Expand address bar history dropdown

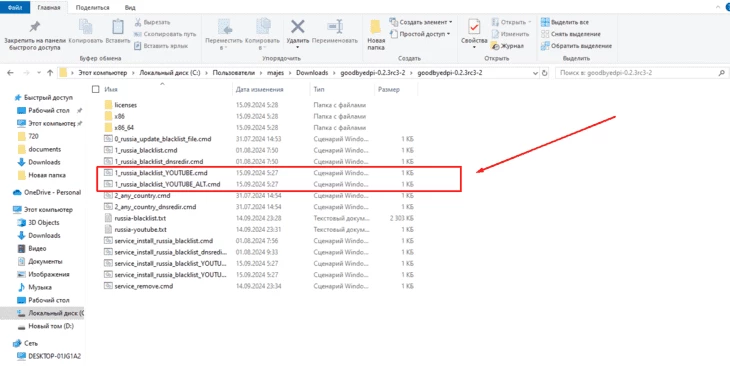coord(535,73)
